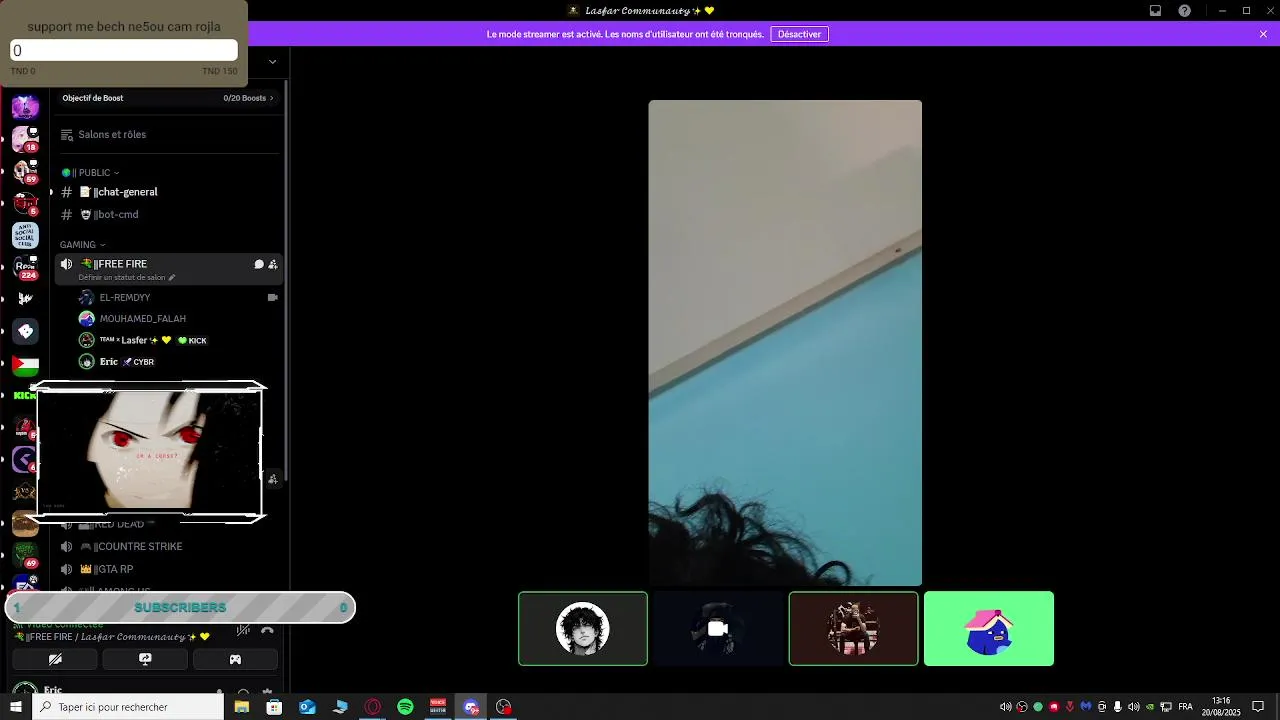The image size is (1280, 720).
Task: Click camera icon next to EL-REMDYY
Action: [x=272, y=298]
